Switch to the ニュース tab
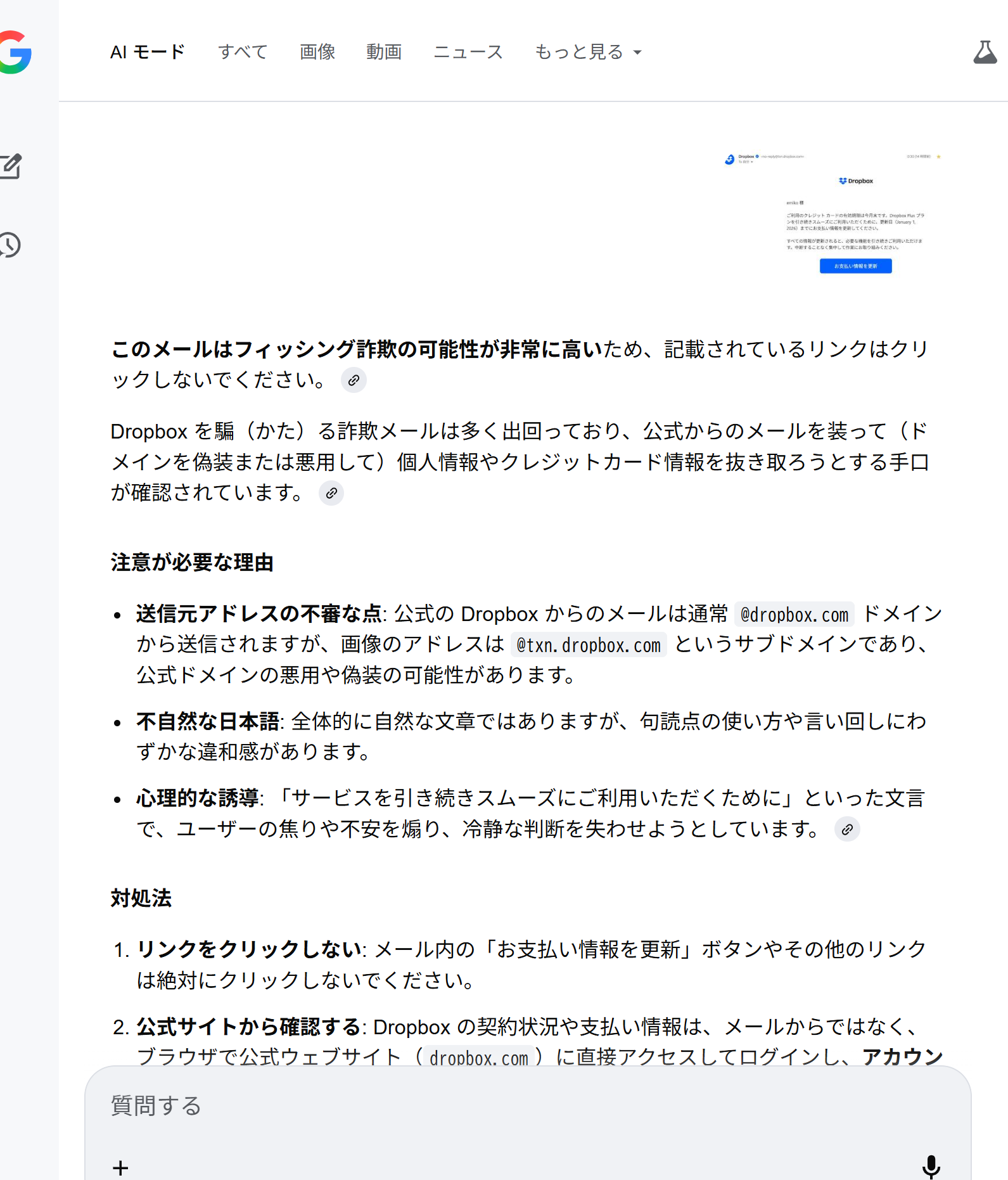Screen dimensions: 1008x1180 pyautogui.click(x=468, y=52)
